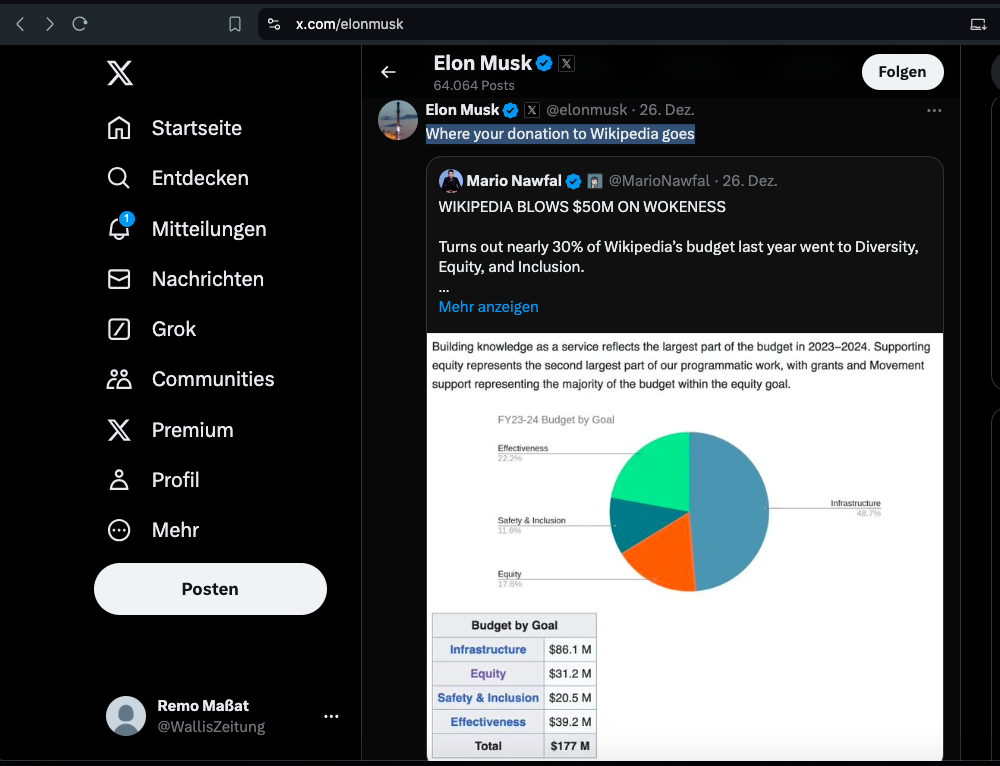Click the Mehr circle-dots icon
This screenshot has width=1000, height=766.
click(x=119, y=530)
